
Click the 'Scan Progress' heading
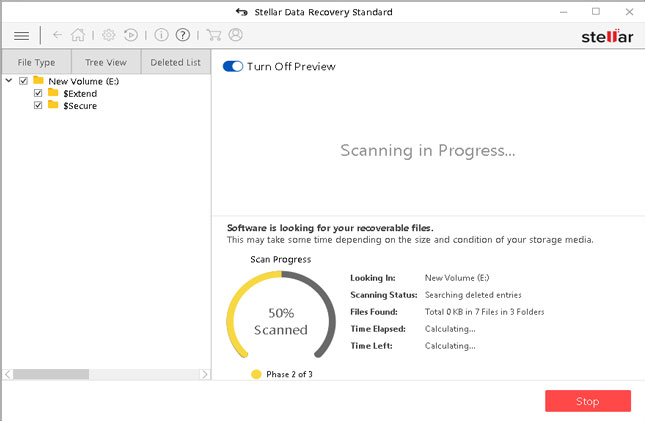click(281, 259)
